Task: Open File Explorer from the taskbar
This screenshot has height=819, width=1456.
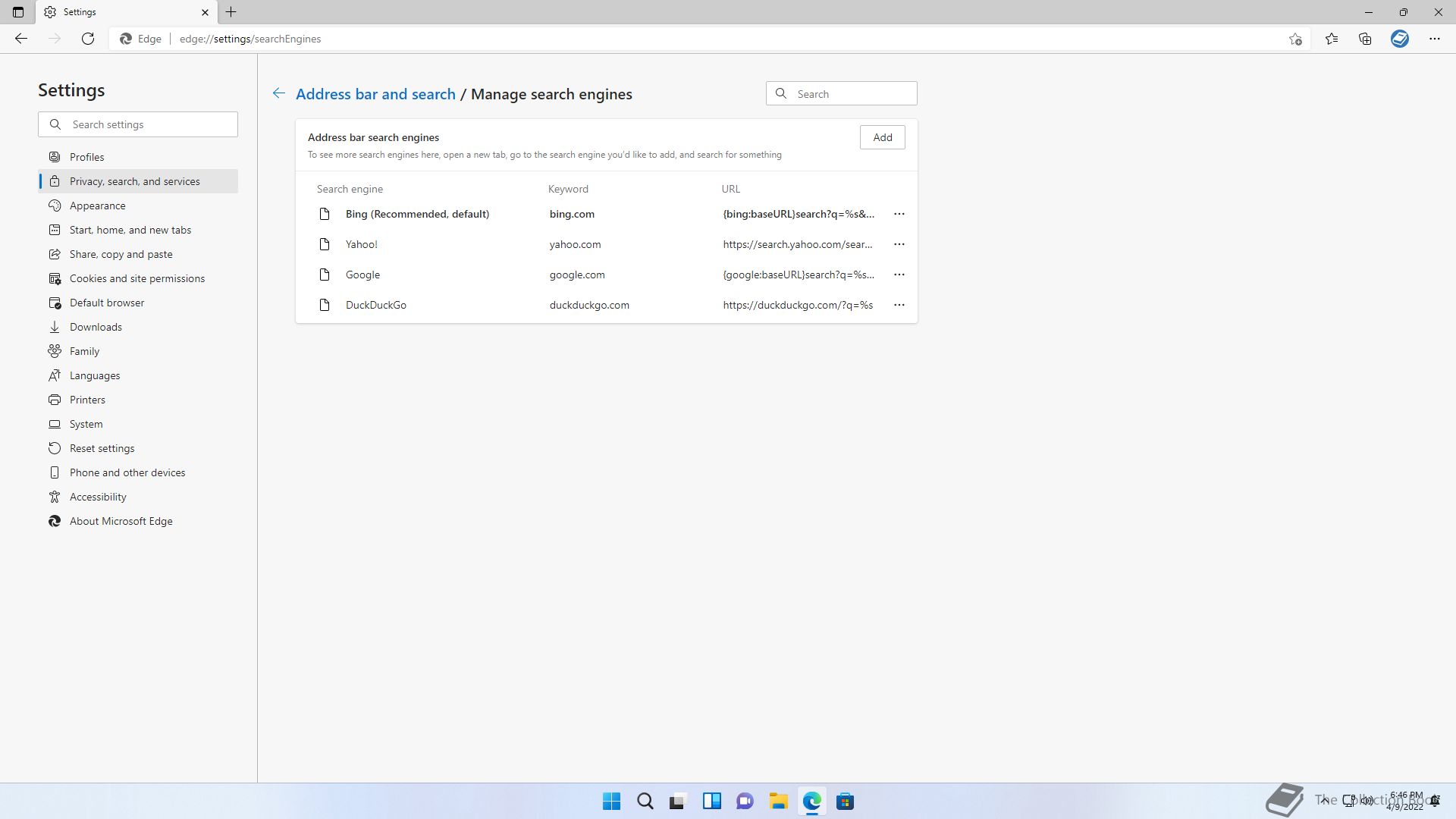Action: 778,801
